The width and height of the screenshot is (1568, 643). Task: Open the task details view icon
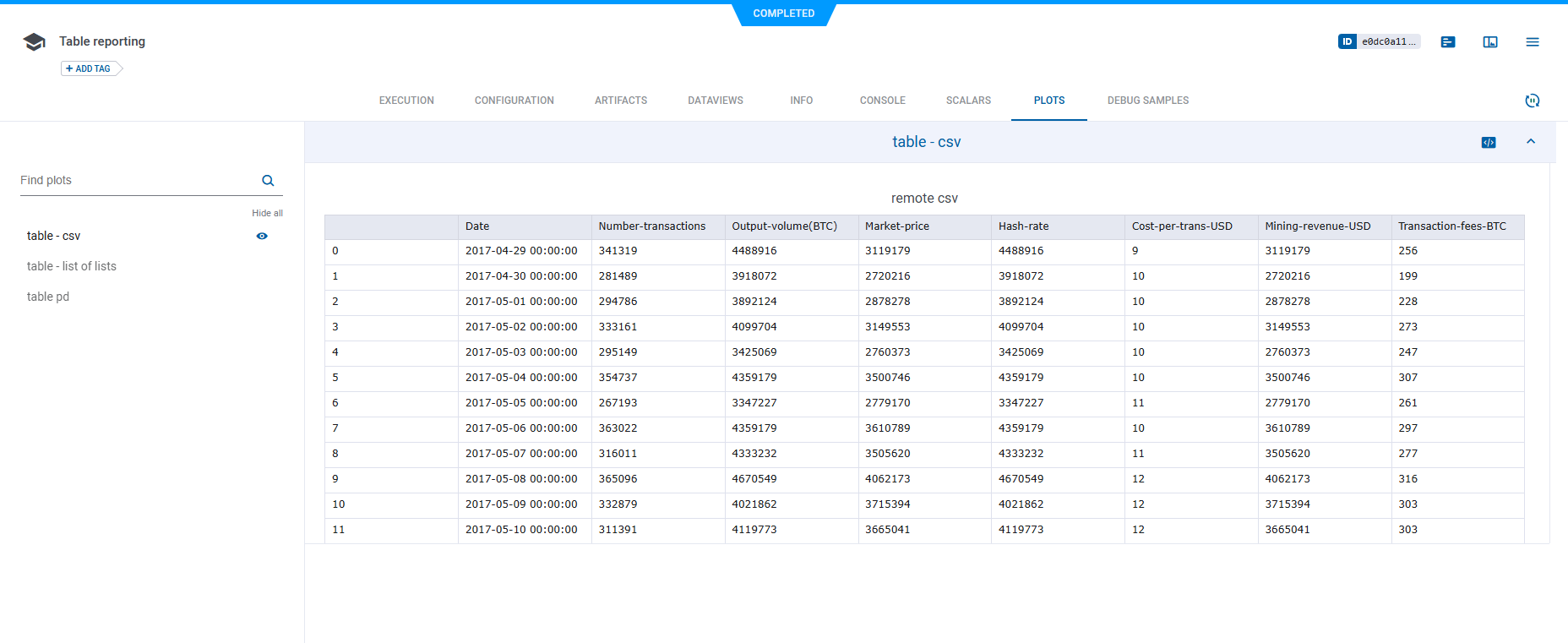click(x=1448, y=41)
